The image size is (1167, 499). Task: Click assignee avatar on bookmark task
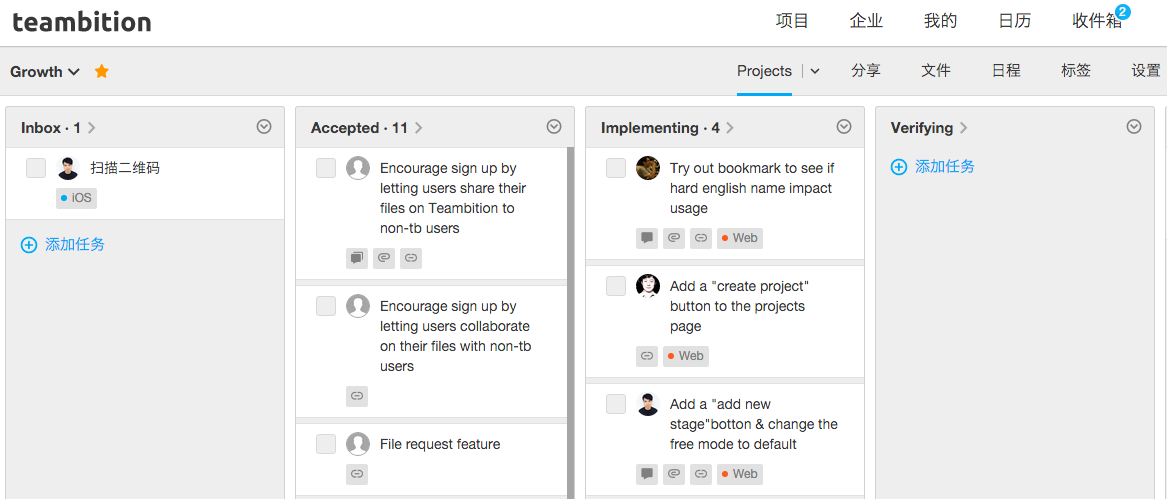point(648,168)
